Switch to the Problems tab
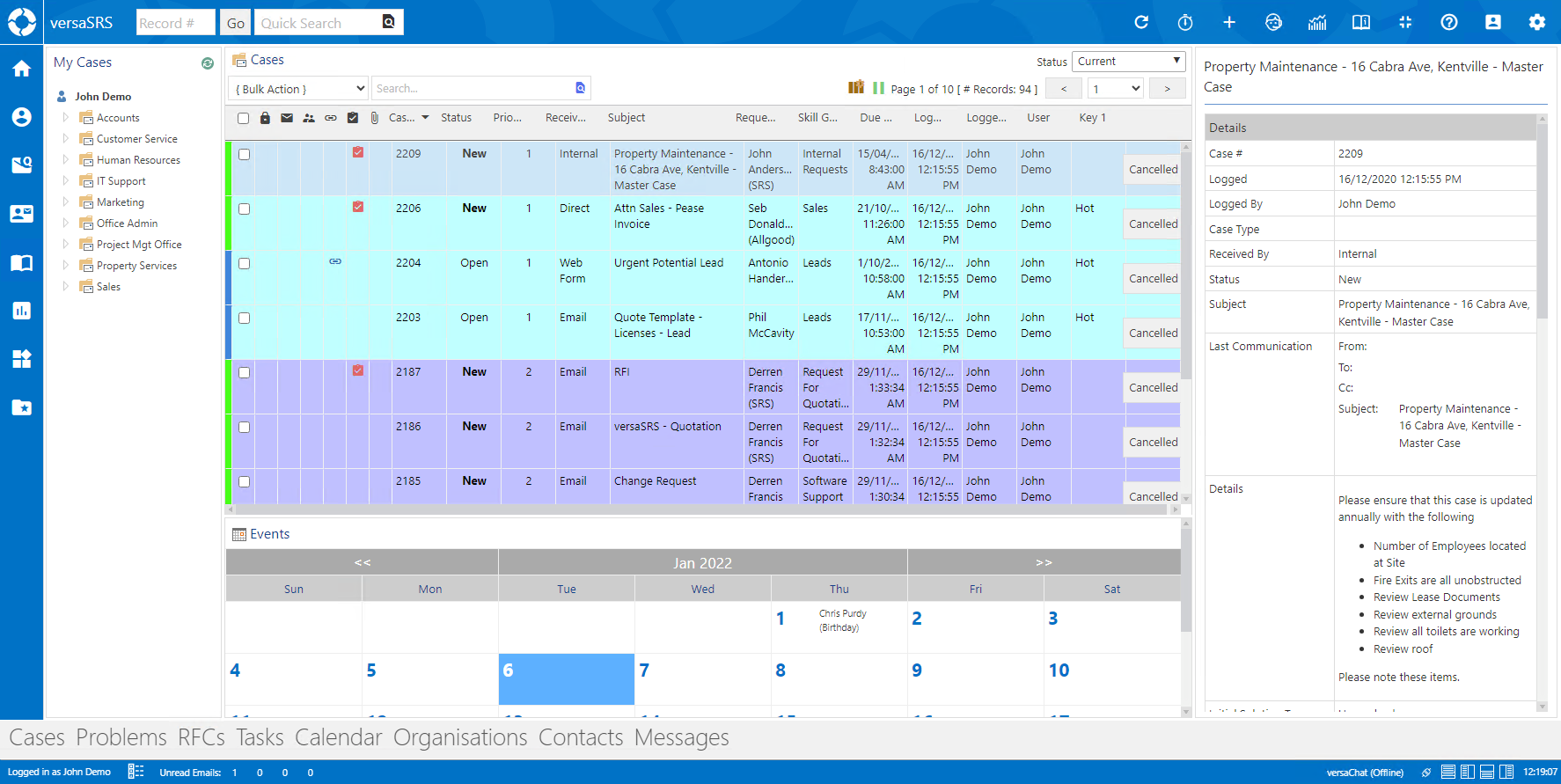This screenshot has width=1561, height=784. click(x=121, y=737)
